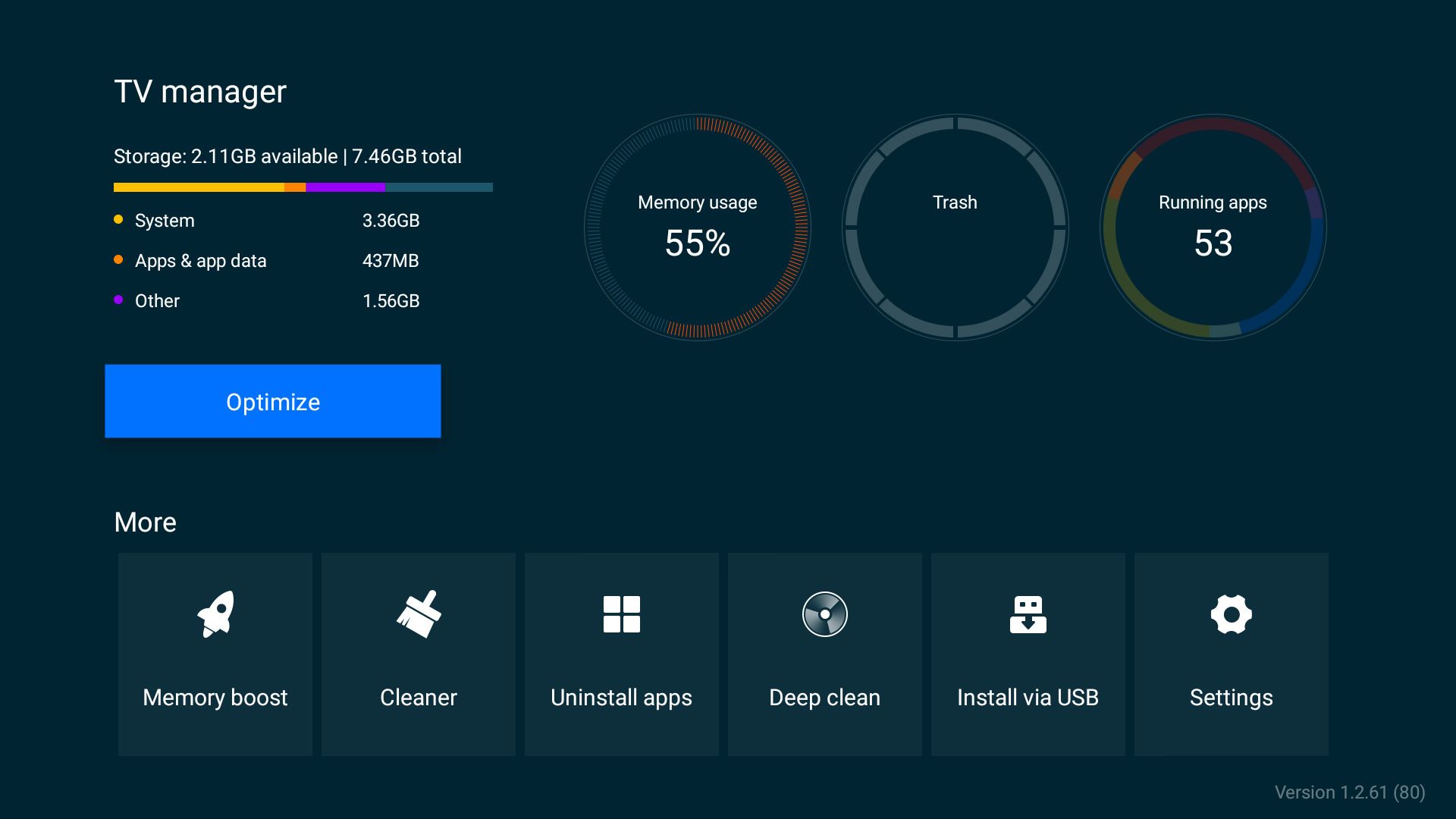Click the Memory boost rocket icon
Screen dimensions: 1456x819
[215, 613]
